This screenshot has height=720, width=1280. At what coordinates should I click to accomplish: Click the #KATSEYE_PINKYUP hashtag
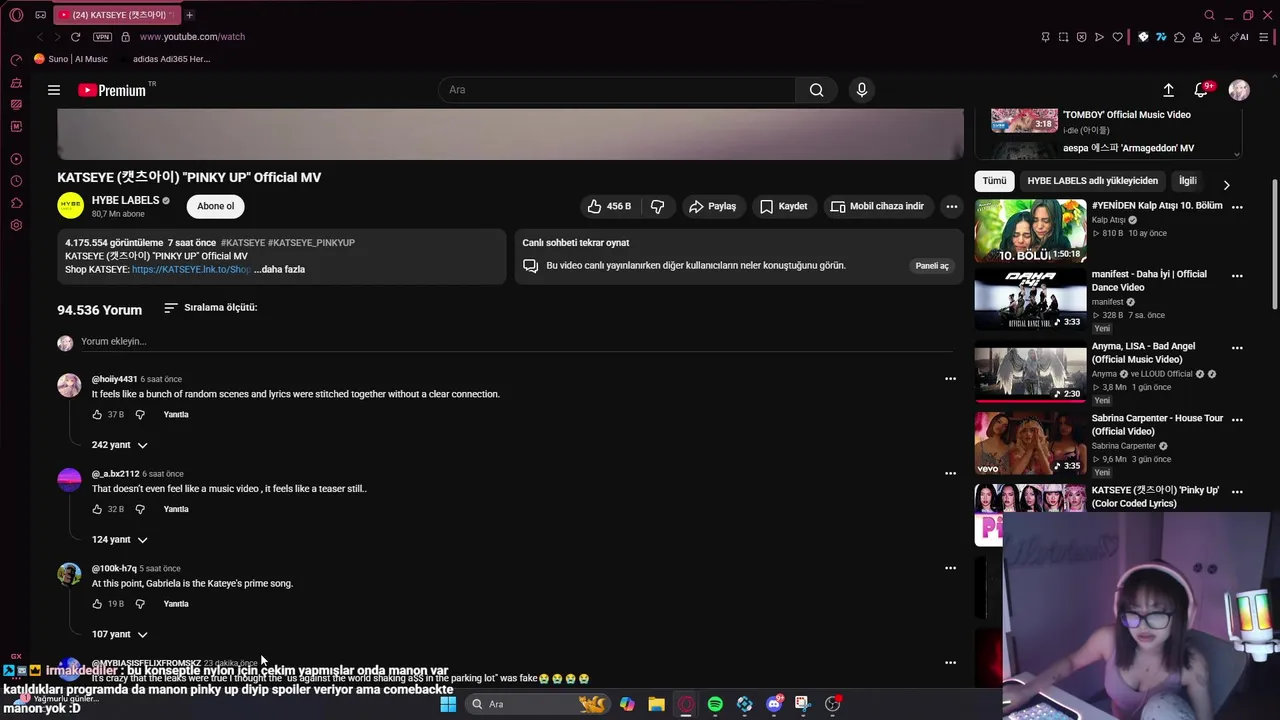pos(311,243)
